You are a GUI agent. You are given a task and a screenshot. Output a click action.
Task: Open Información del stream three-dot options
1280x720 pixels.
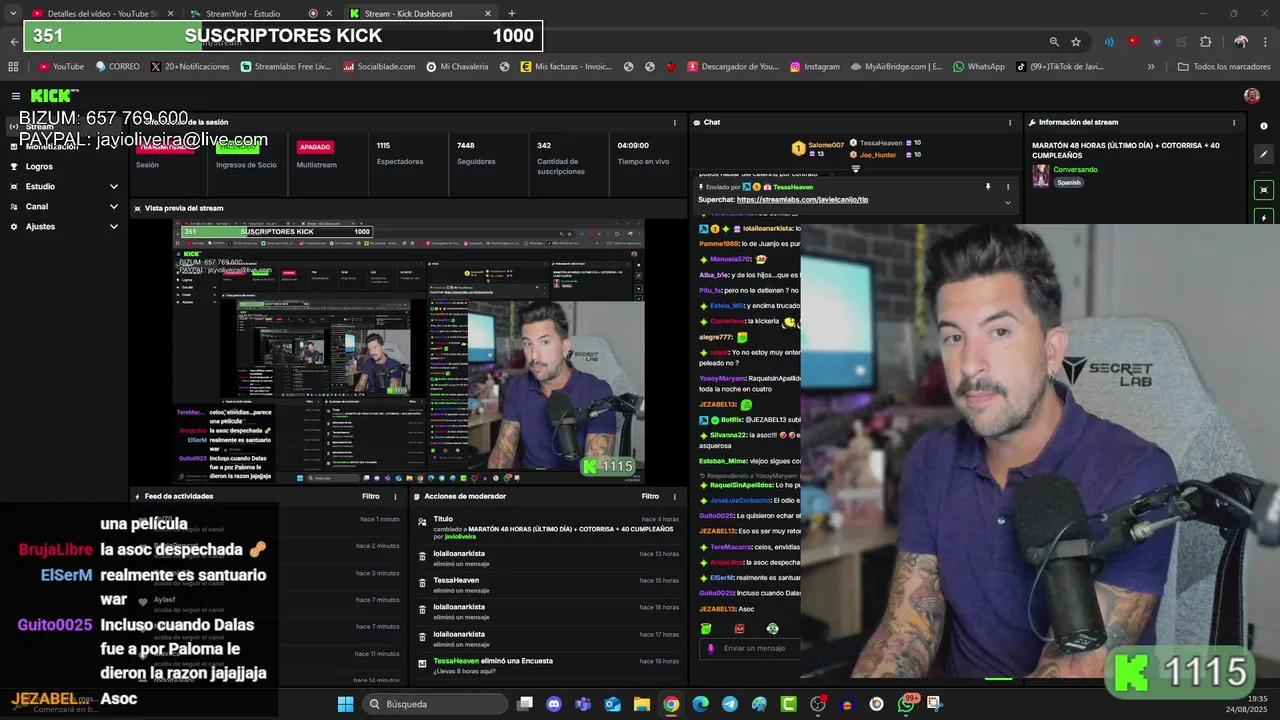(x=1234, y=122)
